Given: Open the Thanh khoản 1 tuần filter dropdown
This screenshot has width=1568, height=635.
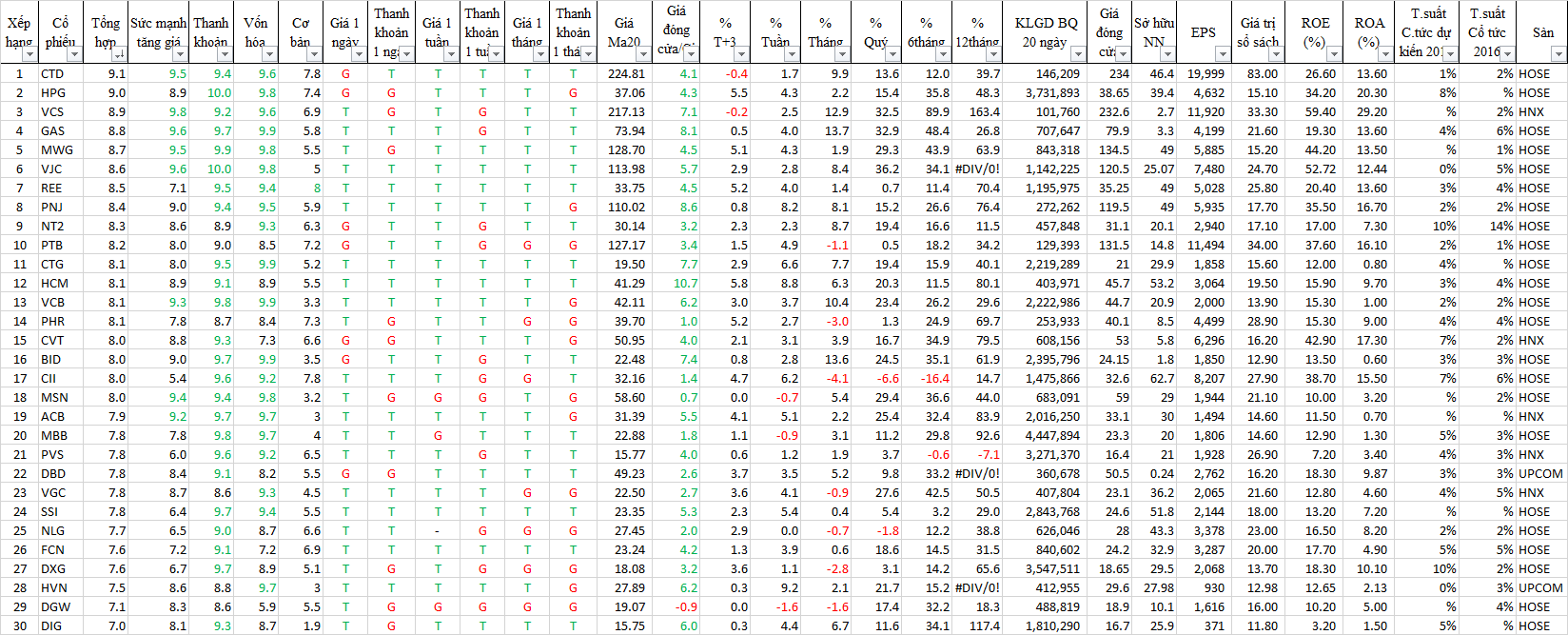Looking at the screenshot, I should (497, 54).
